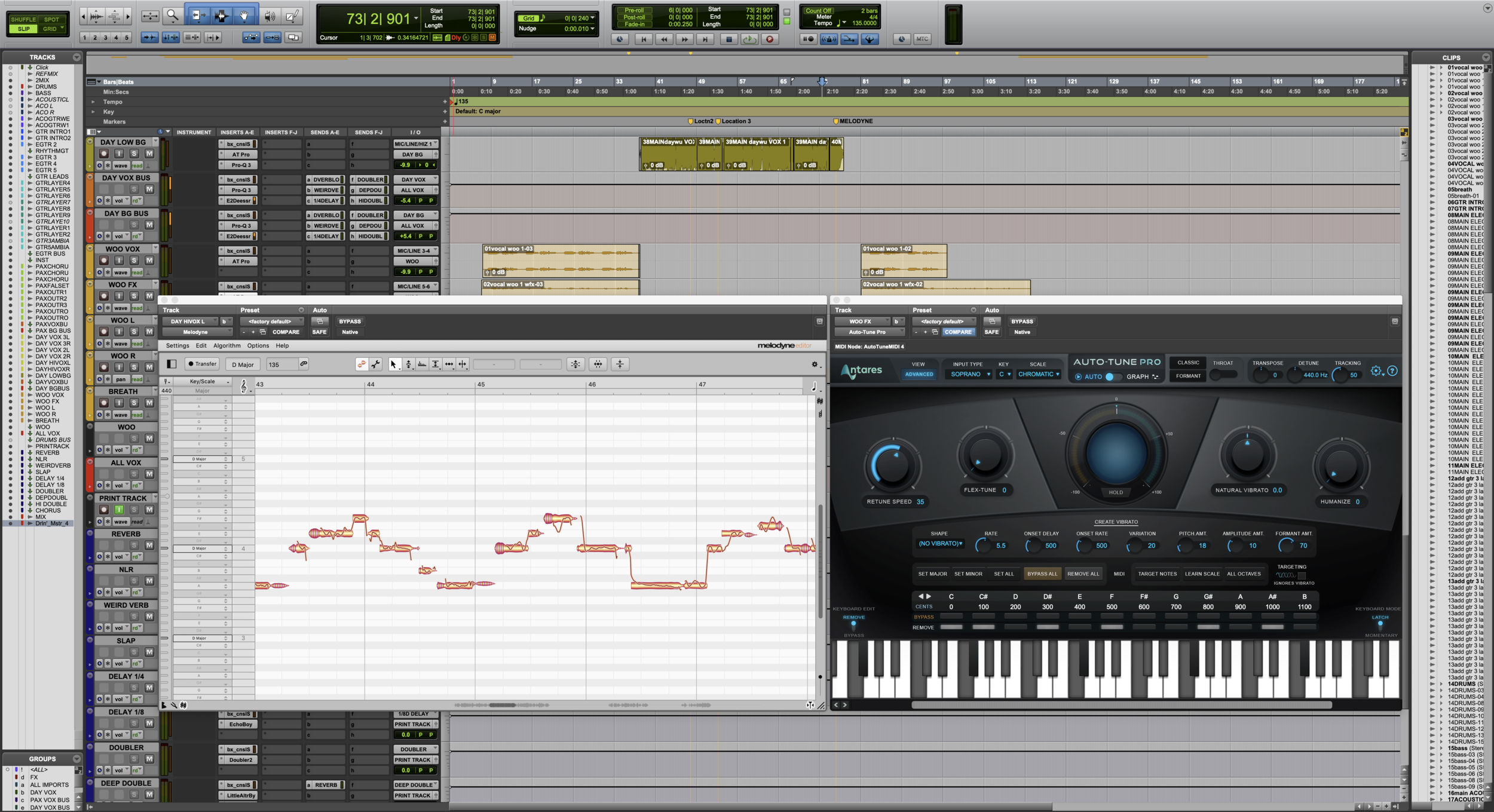This screenshot has height=812, width=1494.
Task: Toggle Melodyne tempo chain link icon
Action: click(x=304, y=364)
